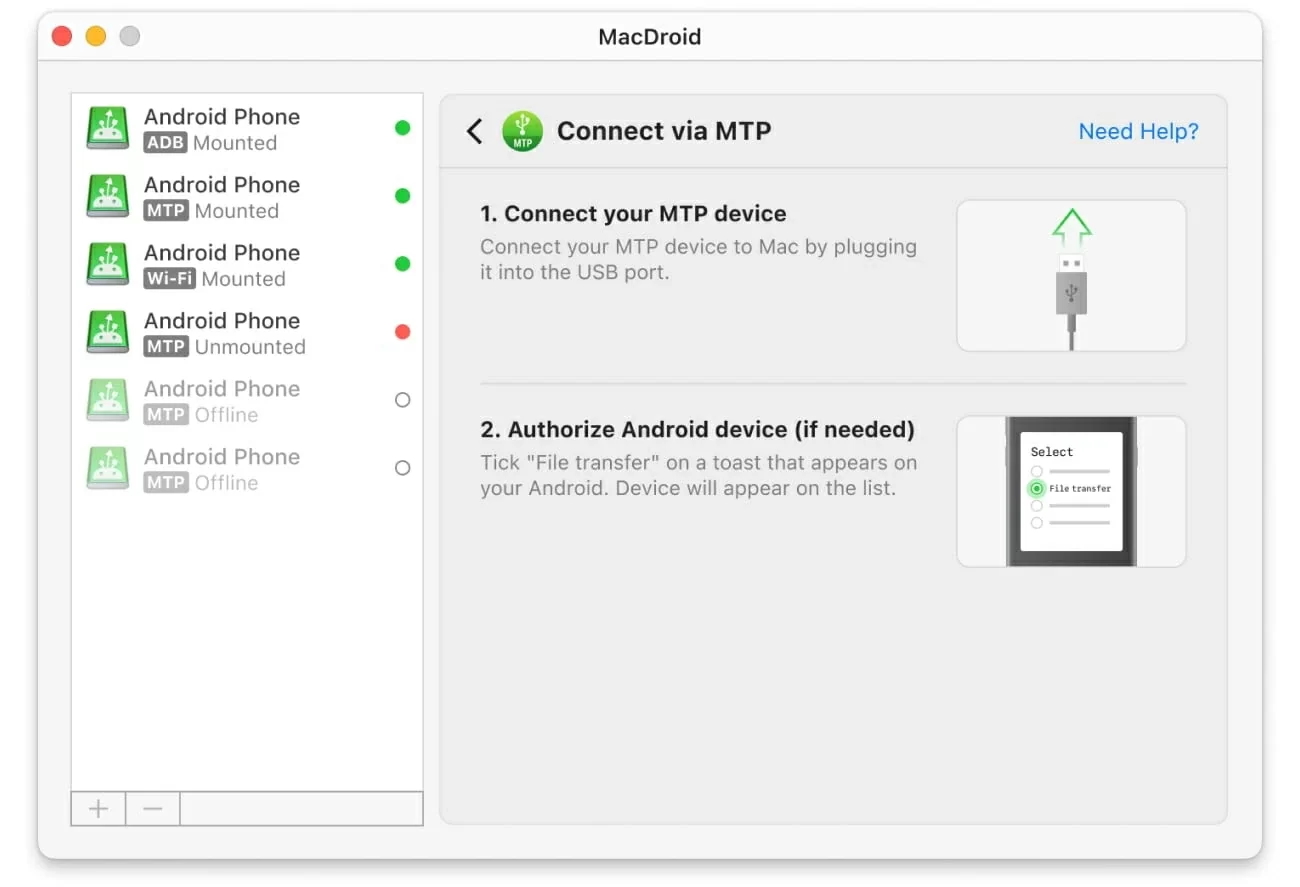
Task: Click the first offline Android Phone icon
Action: tap(107, 399)
